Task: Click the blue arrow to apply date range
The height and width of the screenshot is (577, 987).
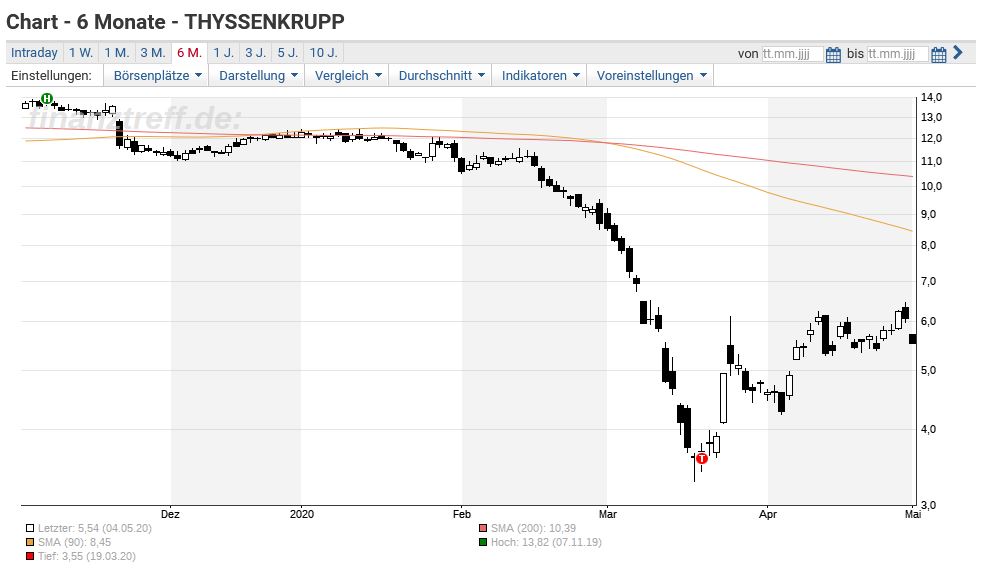Action: point(958,53)
